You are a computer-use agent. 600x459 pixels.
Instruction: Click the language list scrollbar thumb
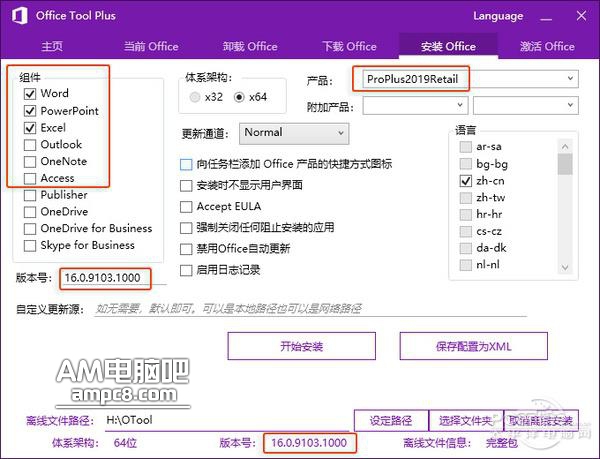coord(565,164)
